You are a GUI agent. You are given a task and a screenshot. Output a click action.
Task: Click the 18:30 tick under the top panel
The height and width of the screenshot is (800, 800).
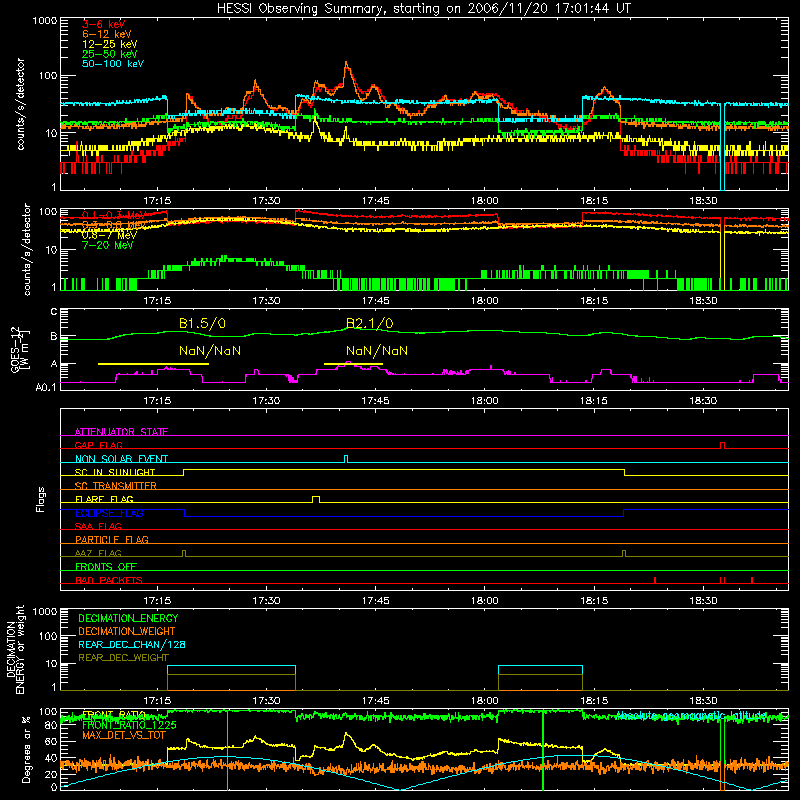tap(704, 201)
